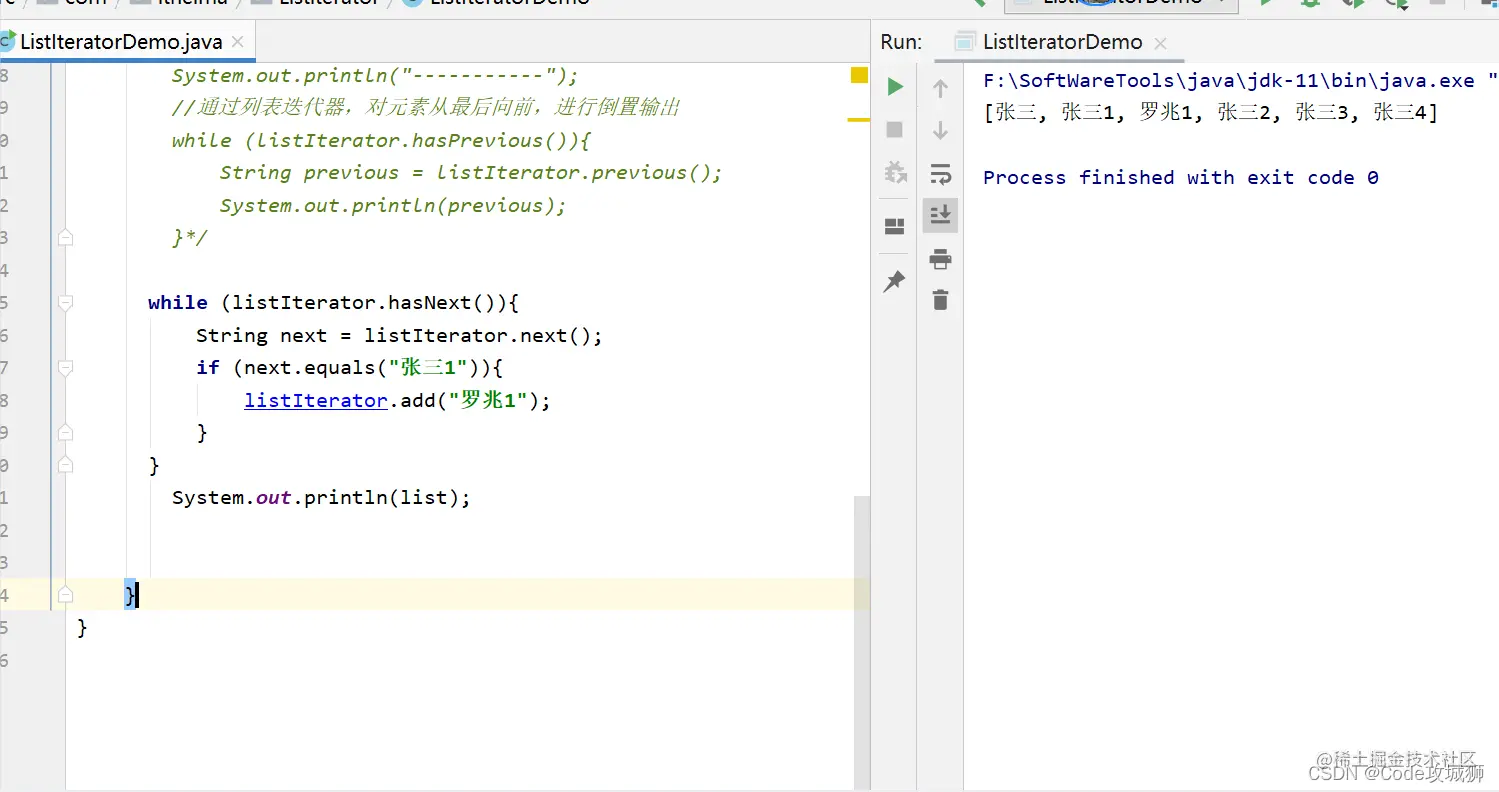Select the ListIteratorDemo.java editor tab
This screenshot has height=792, width=1499.
[x=125, y=42]
